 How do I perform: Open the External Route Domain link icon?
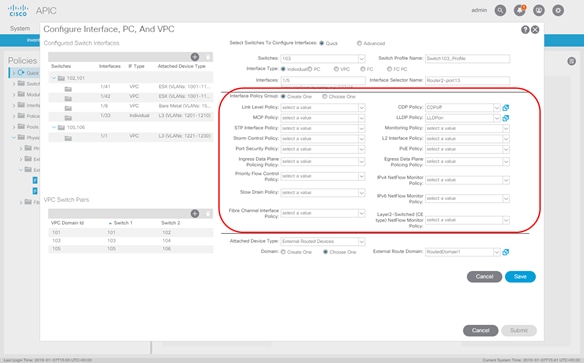(x=505, y=252)
